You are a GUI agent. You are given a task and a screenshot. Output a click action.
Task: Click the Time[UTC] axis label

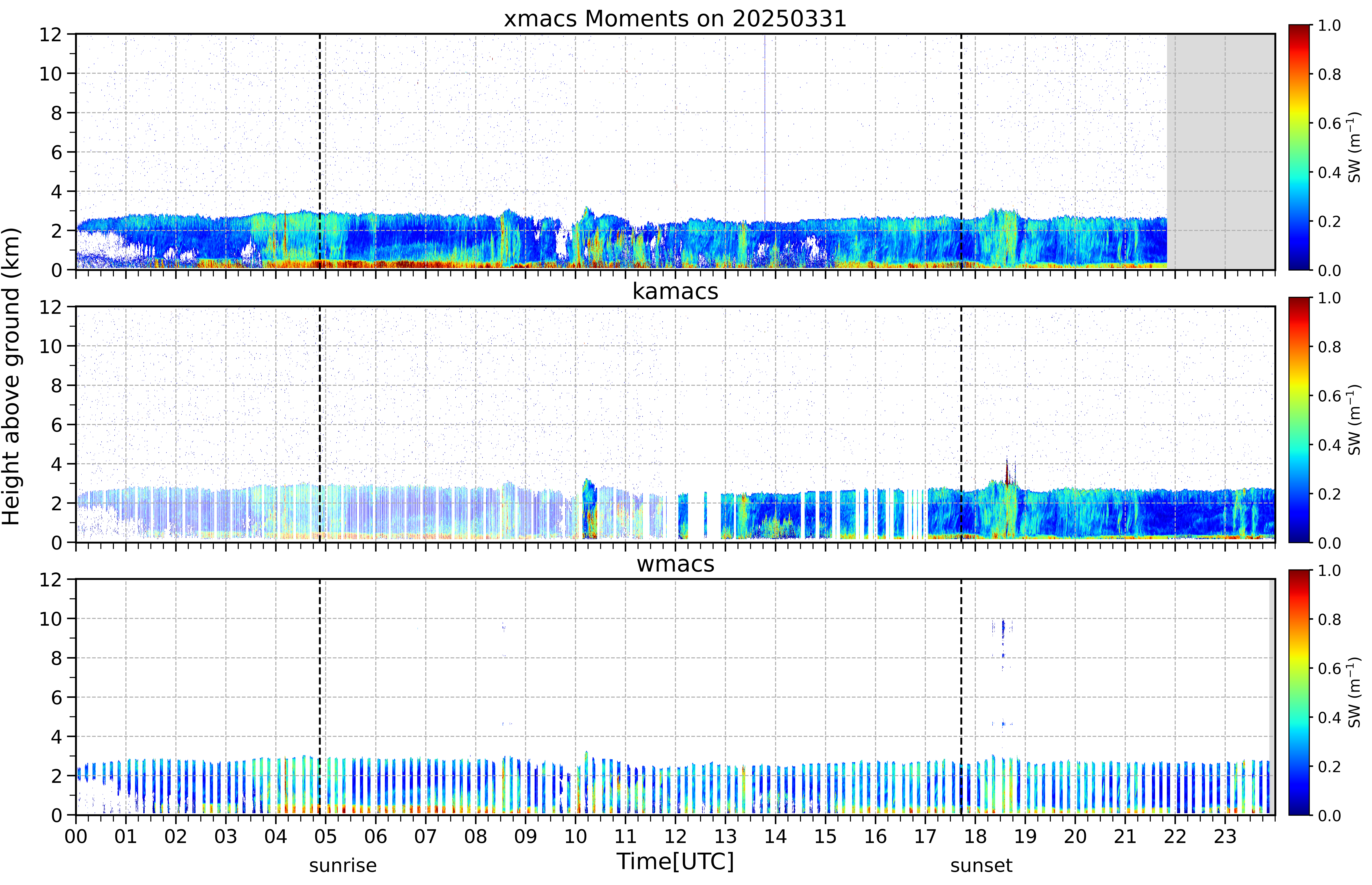pyautogui.click(x=675, y=861)
